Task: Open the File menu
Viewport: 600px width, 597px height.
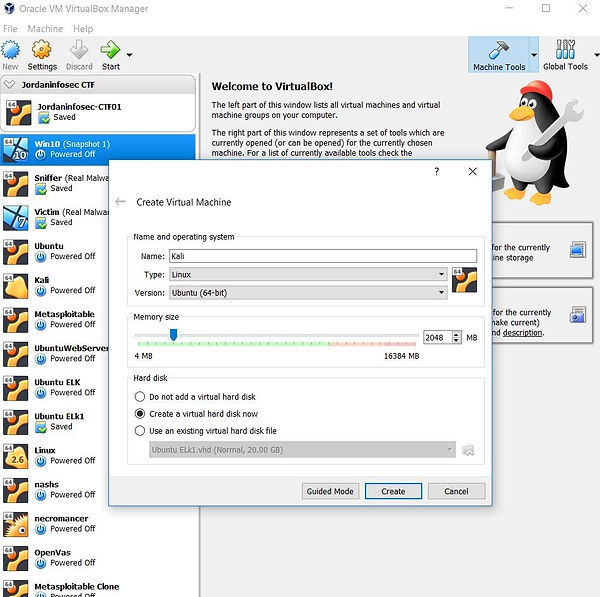Action: (10, 29)
